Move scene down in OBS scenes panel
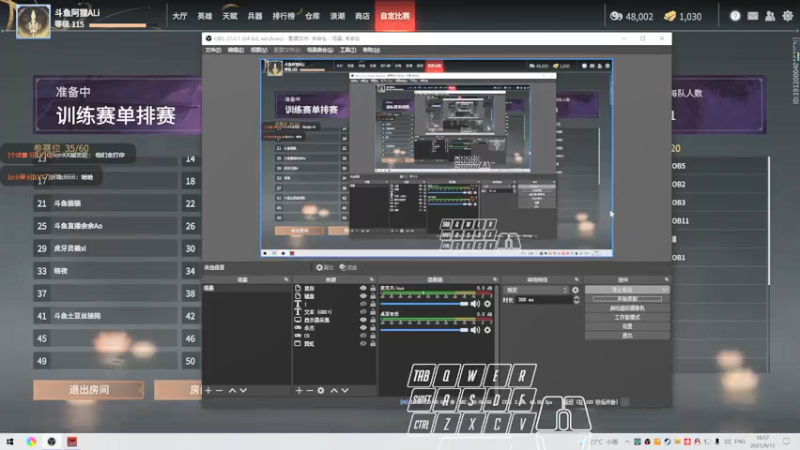800x450 pixels. (x=243, y=390)
